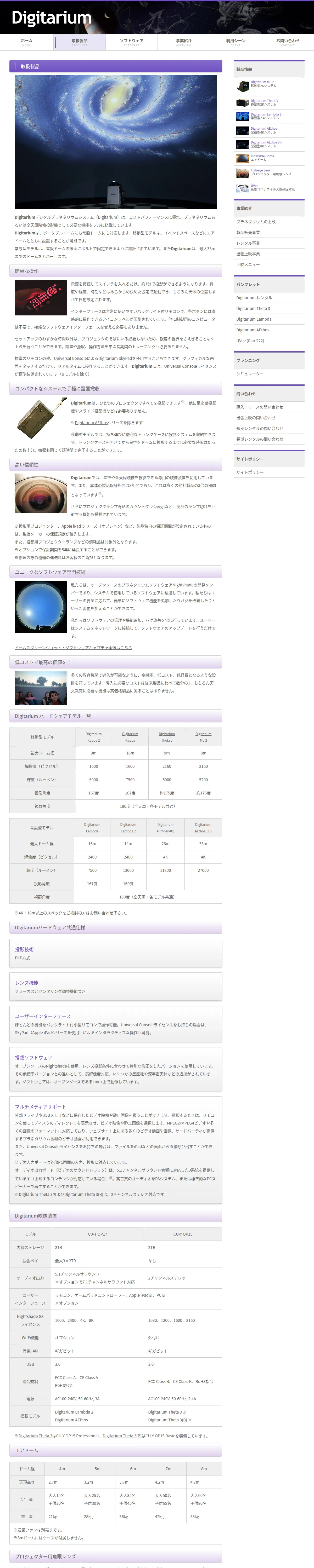Go to the 事業紹介 navigation tab
This screenshot has height=1568, width=314.
coord(183,42)
